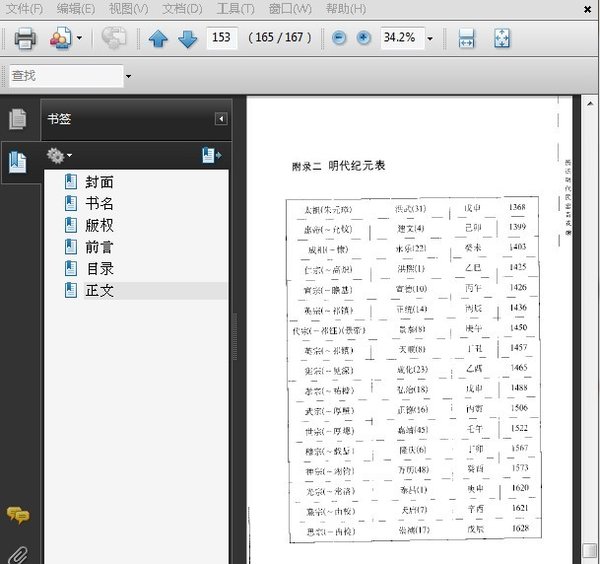The width and height of the screenshot is (600, 564).
Task: Open the bookmark options gear menu
Action: [59, 156]
